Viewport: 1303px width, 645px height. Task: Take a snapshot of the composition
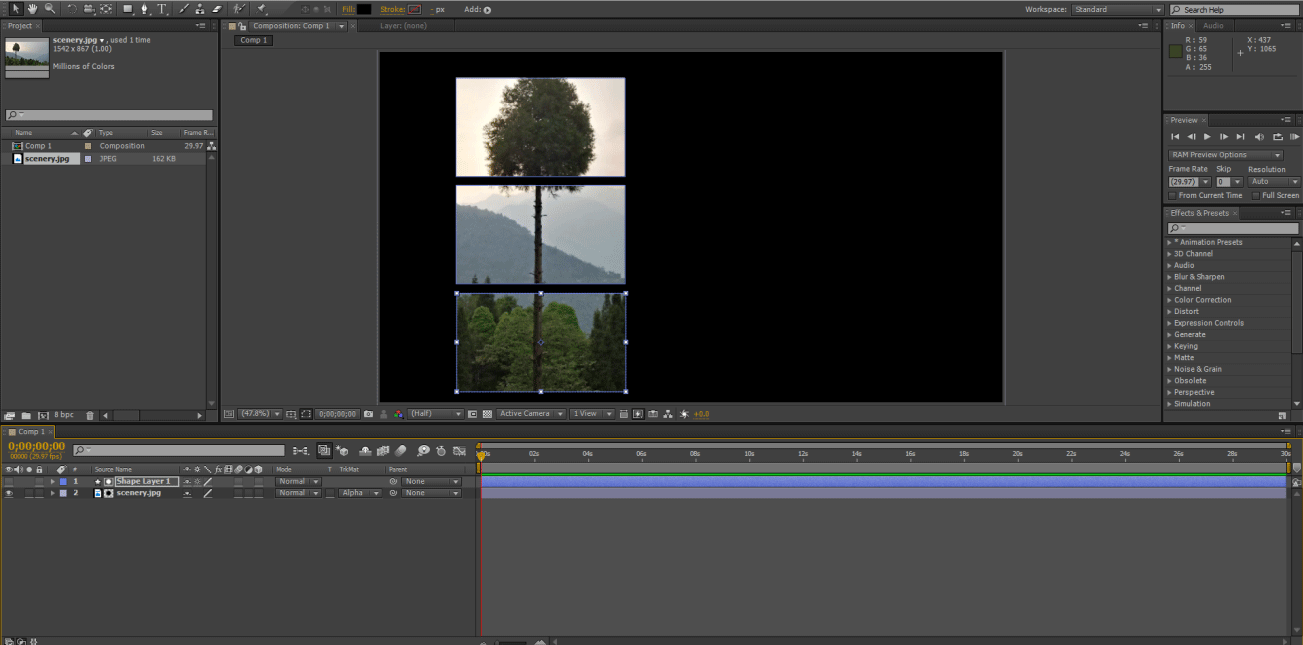pos(367,413)
